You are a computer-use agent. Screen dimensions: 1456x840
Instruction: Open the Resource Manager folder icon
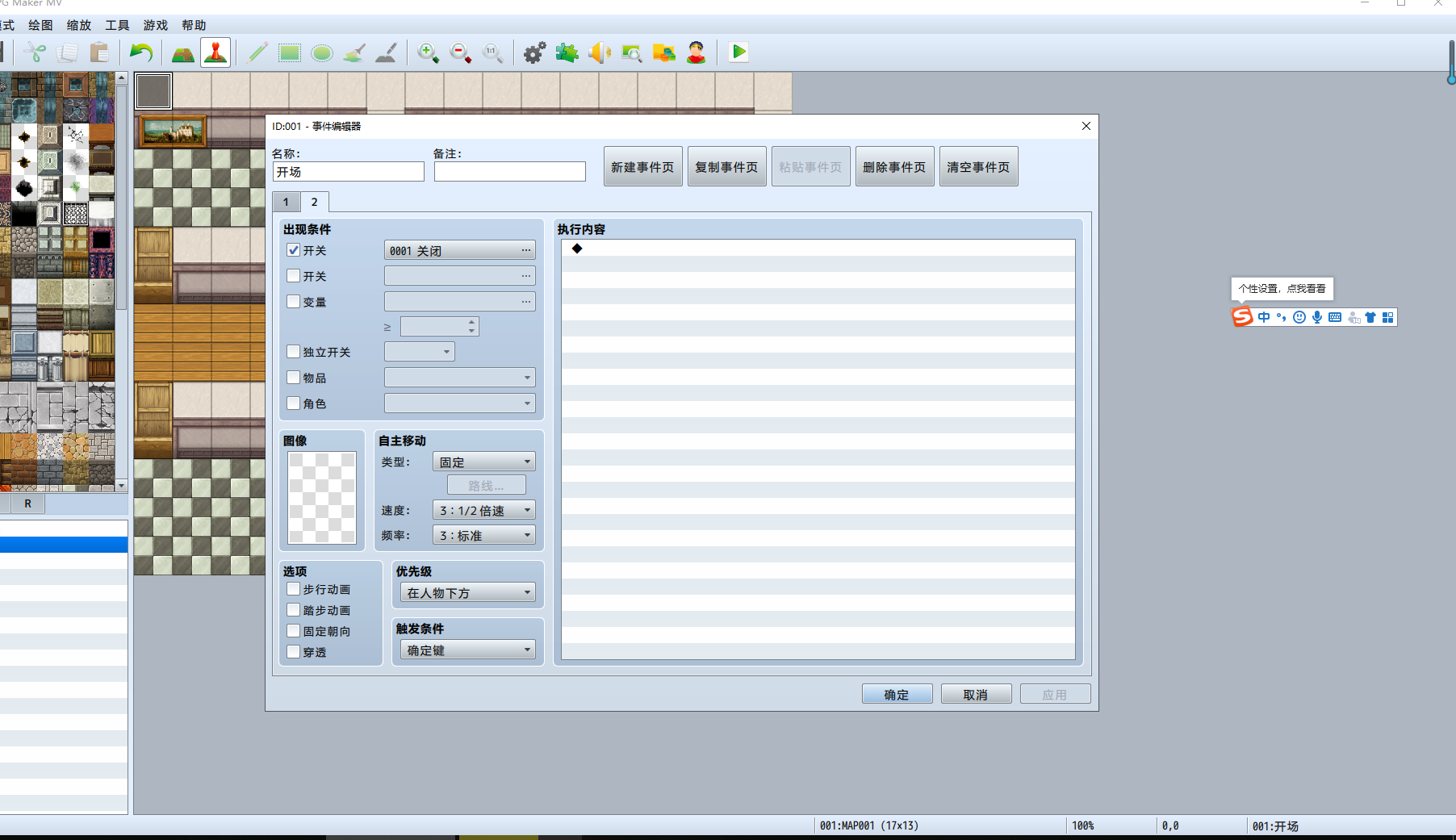pyautogui.click(x=664, y=53)
